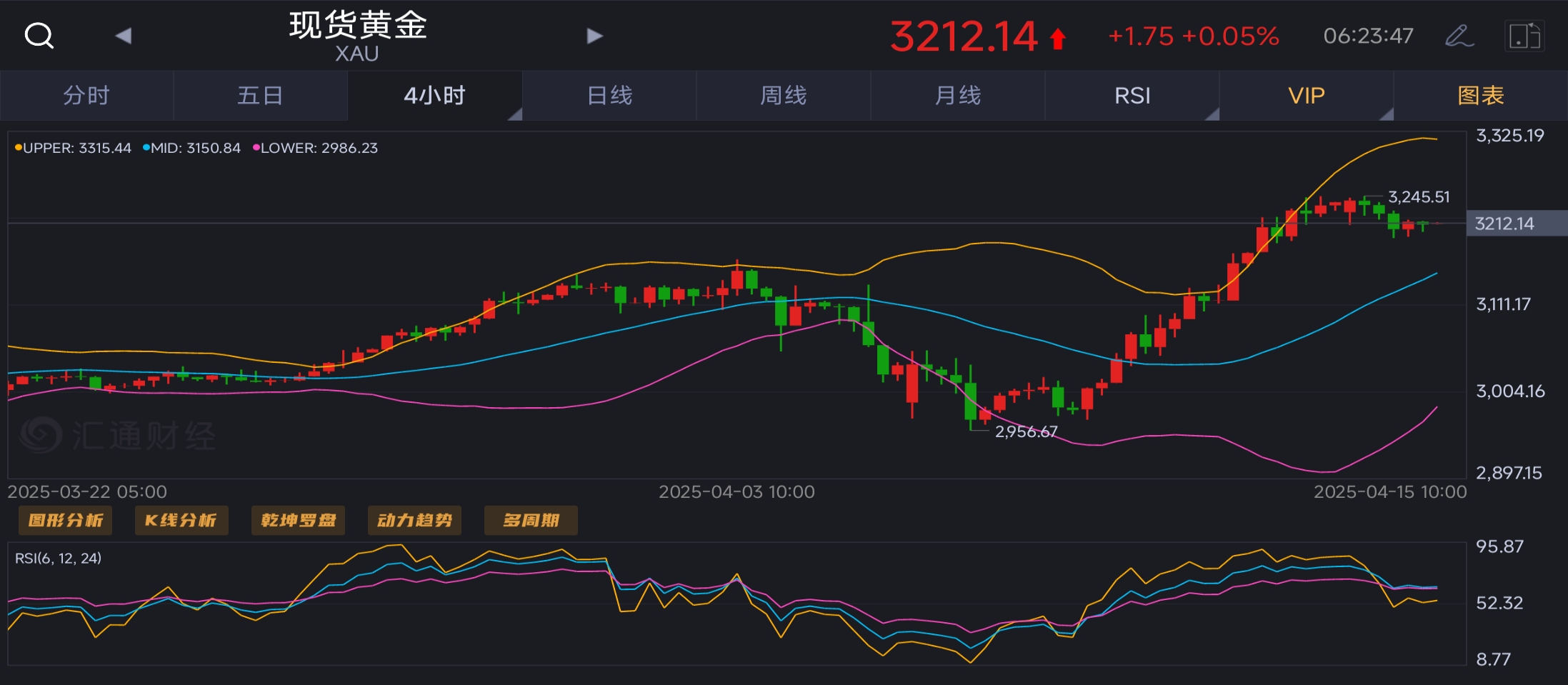This screenshot has width=1568, height=685.
Task: Click the UPPER band orange legend dot
Action: pos(19,148)
